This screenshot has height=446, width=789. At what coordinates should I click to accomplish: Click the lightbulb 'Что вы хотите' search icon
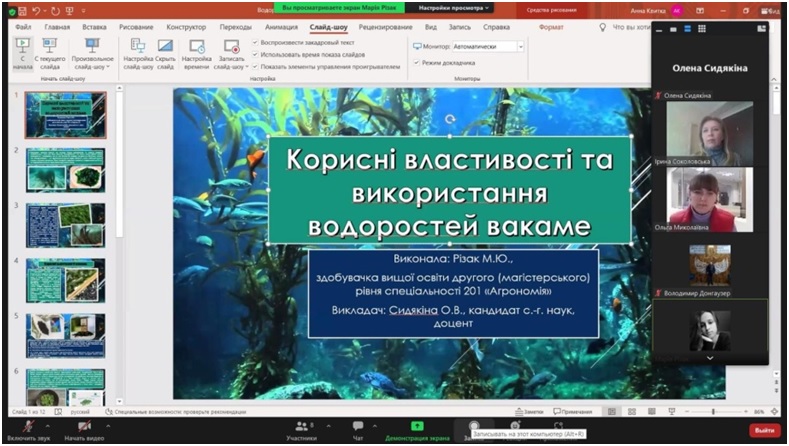coord(602,27)
